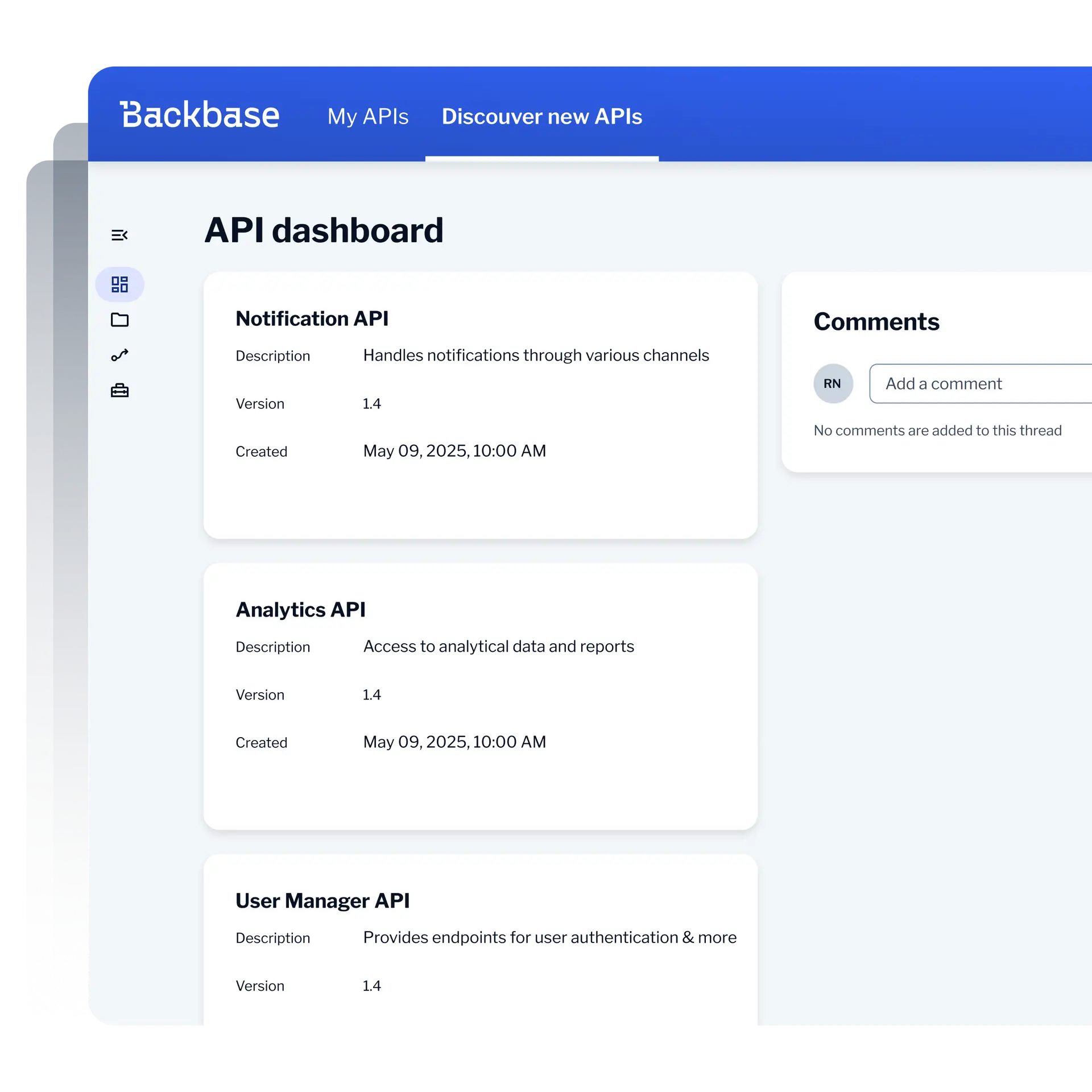Screen dimensions: 1092x1092
Task: Open the toolbox briefcase icon
Action: click(x=119, y=391)
